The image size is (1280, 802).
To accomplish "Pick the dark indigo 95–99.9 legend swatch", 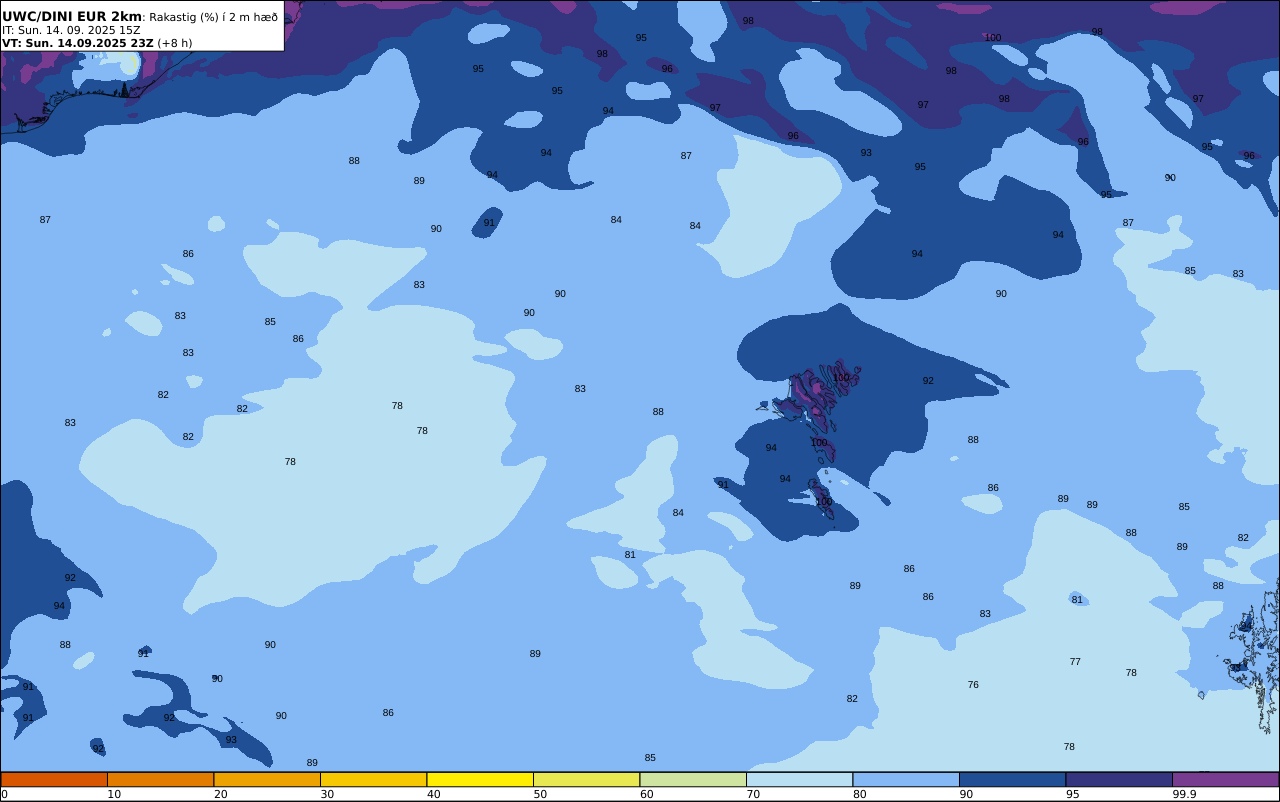I will click(1119, 779).
